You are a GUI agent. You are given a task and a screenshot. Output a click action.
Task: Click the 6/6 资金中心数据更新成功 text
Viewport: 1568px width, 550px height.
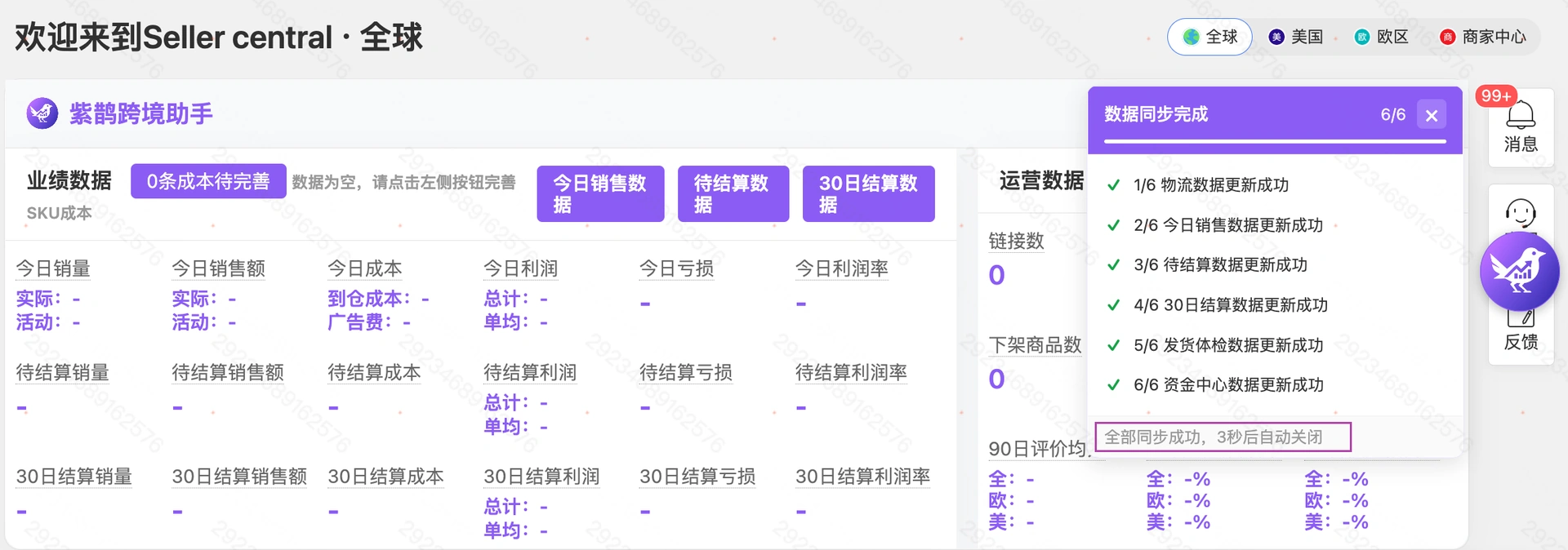tap(1228, 385)
